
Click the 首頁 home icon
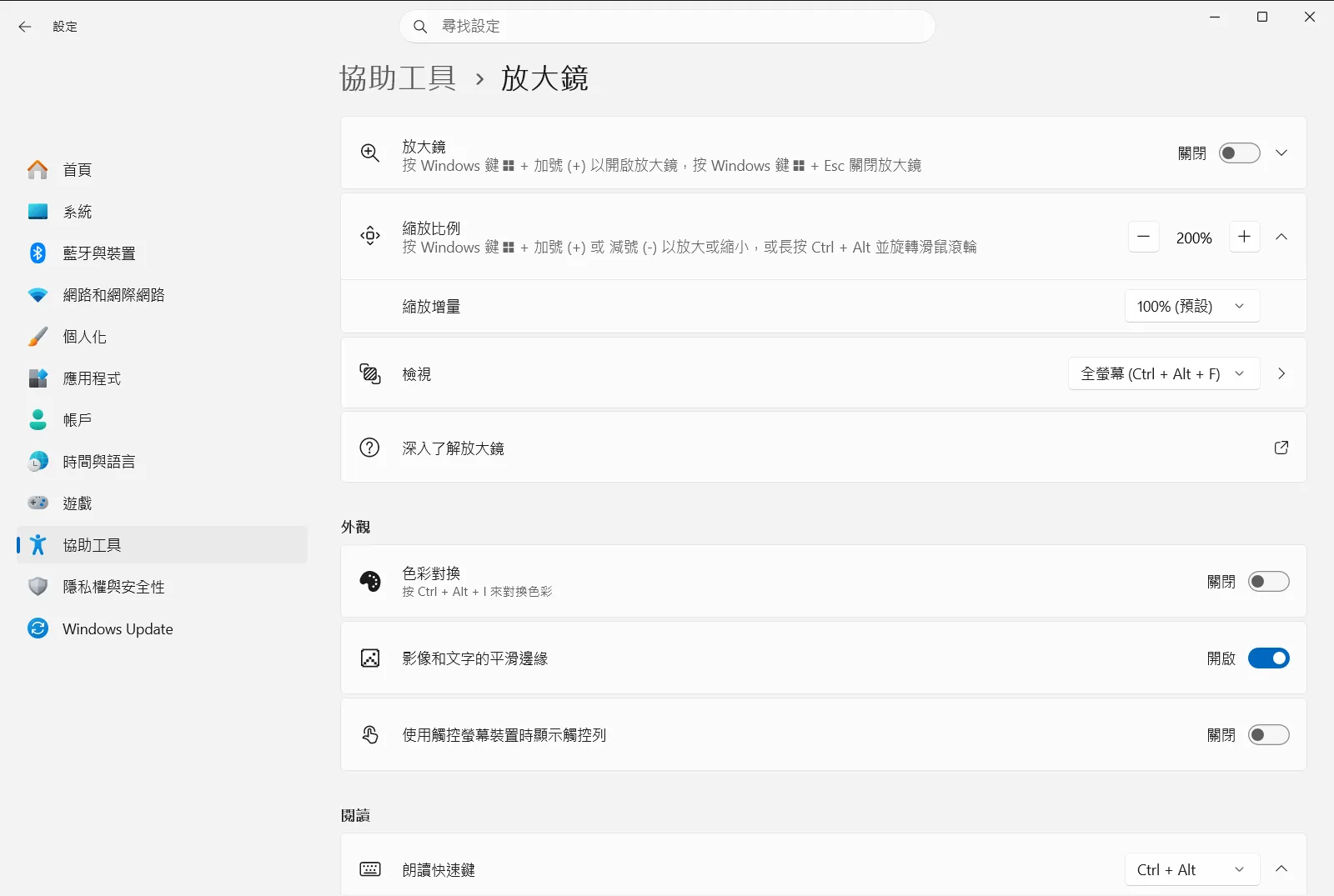click(38, 170)
